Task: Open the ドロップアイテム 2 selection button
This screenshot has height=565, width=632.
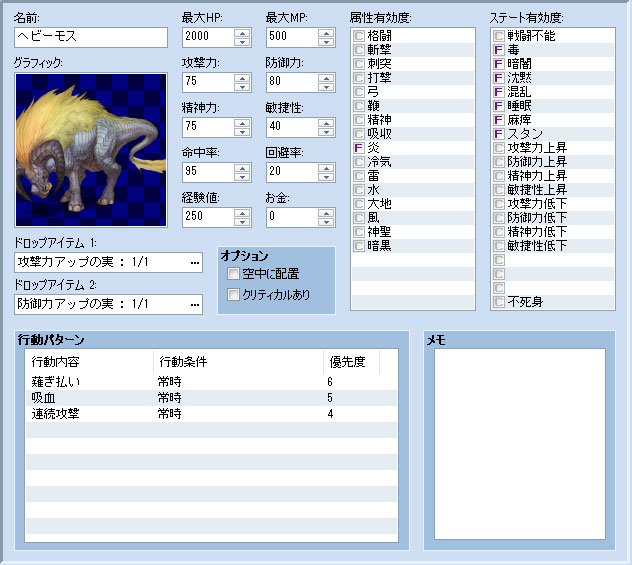Action: (x=195, y=304)
